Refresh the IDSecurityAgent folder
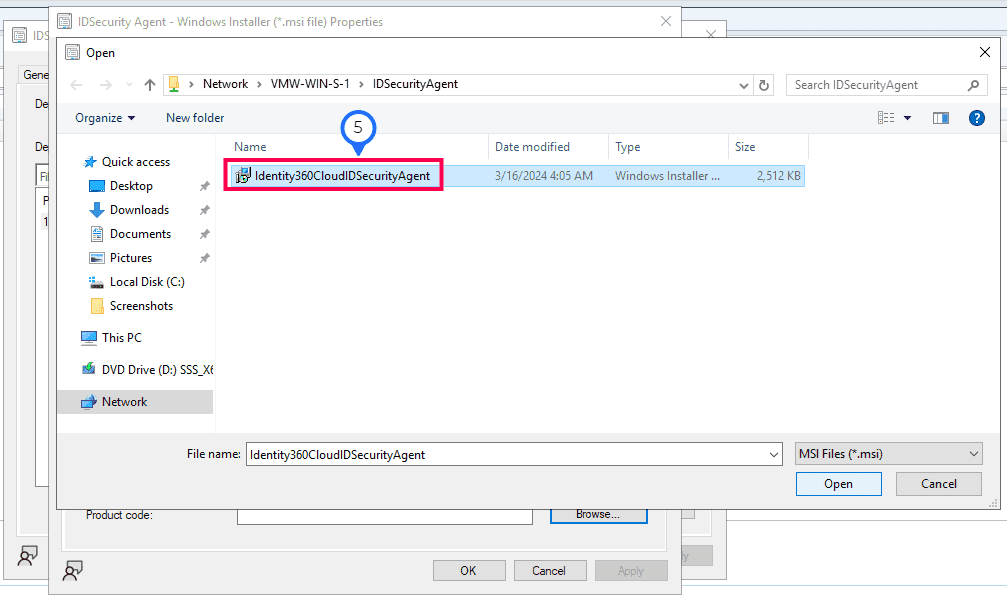1007x597 pixels. click(764, 85)
